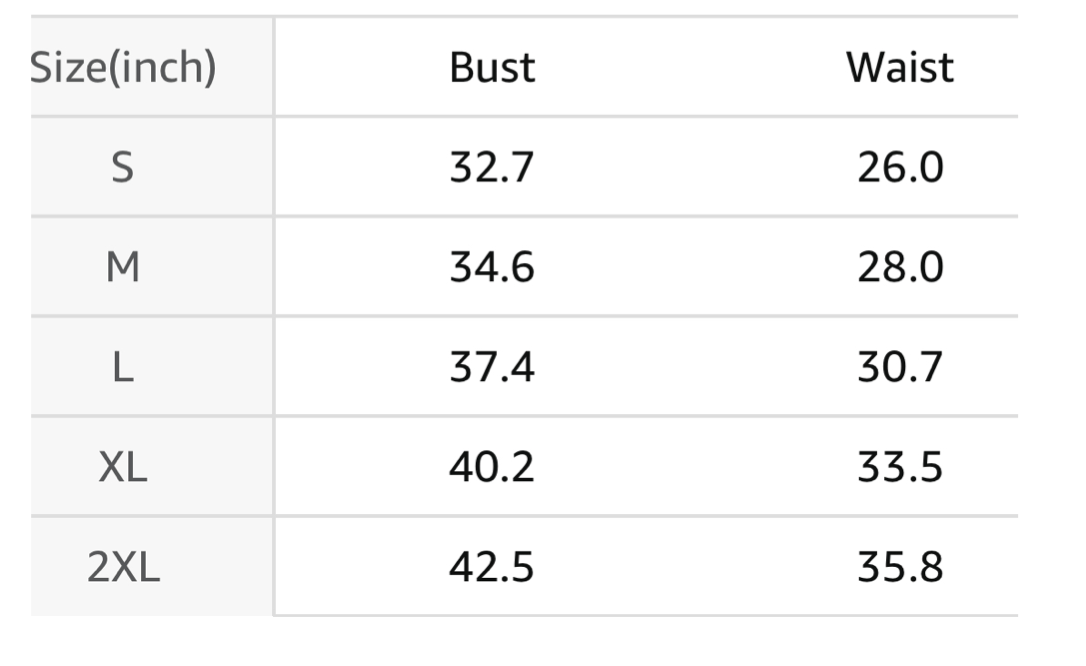This screenshot has width=1086, height=666.
Task: Click the XL size row label
Action: coord(123,467)
